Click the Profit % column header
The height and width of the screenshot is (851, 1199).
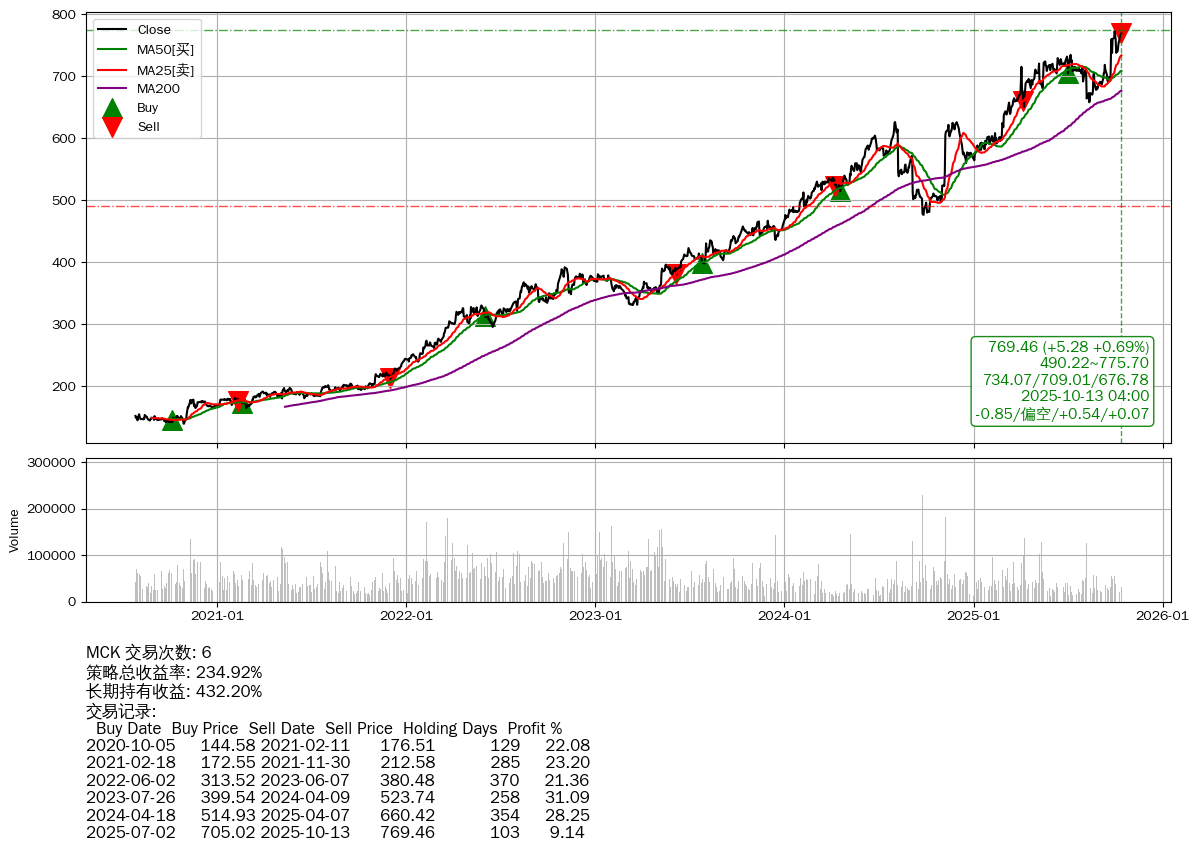(x=534, y=728)
